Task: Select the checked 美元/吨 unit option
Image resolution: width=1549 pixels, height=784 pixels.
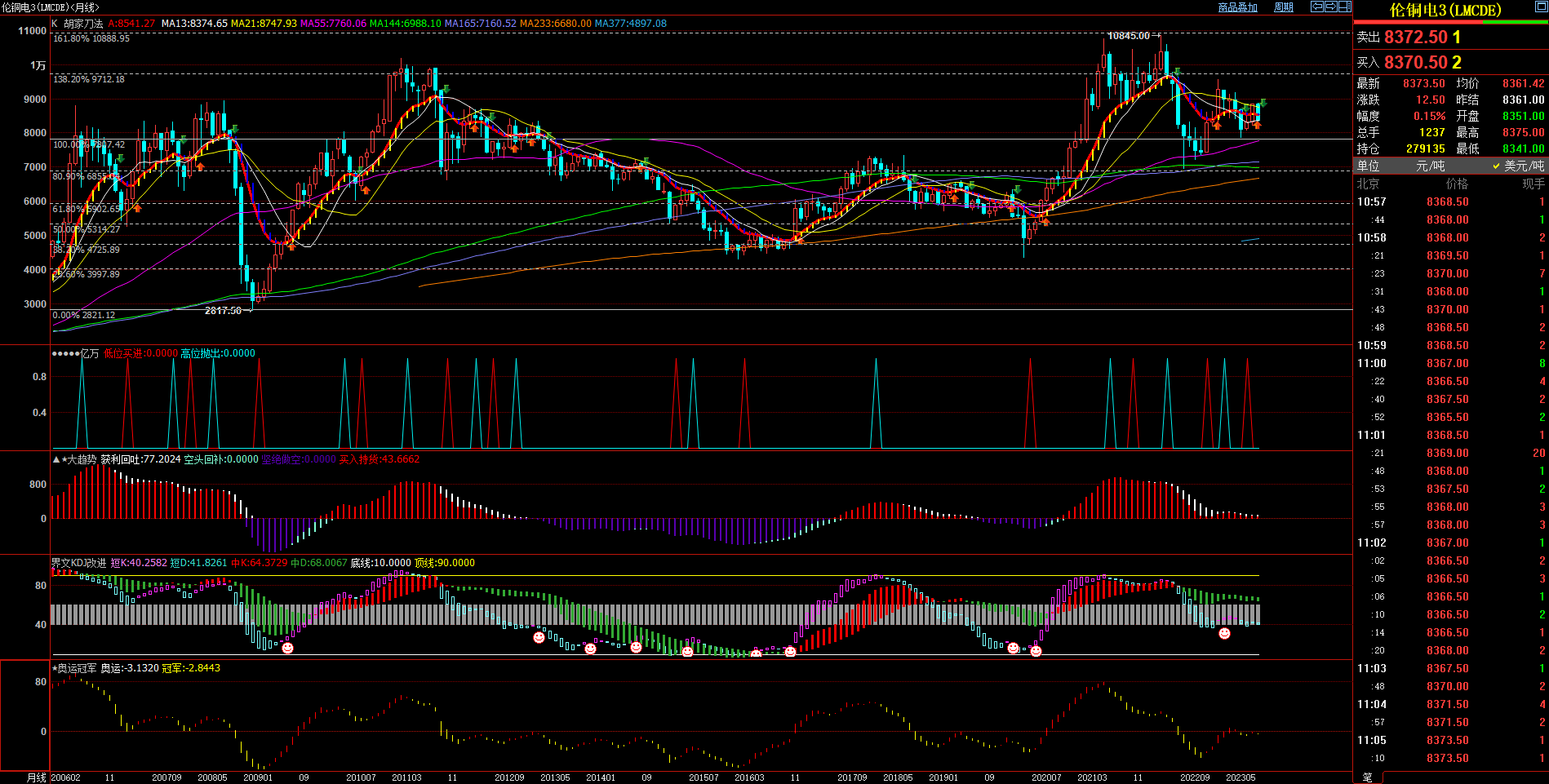Action: (1518, 166)
